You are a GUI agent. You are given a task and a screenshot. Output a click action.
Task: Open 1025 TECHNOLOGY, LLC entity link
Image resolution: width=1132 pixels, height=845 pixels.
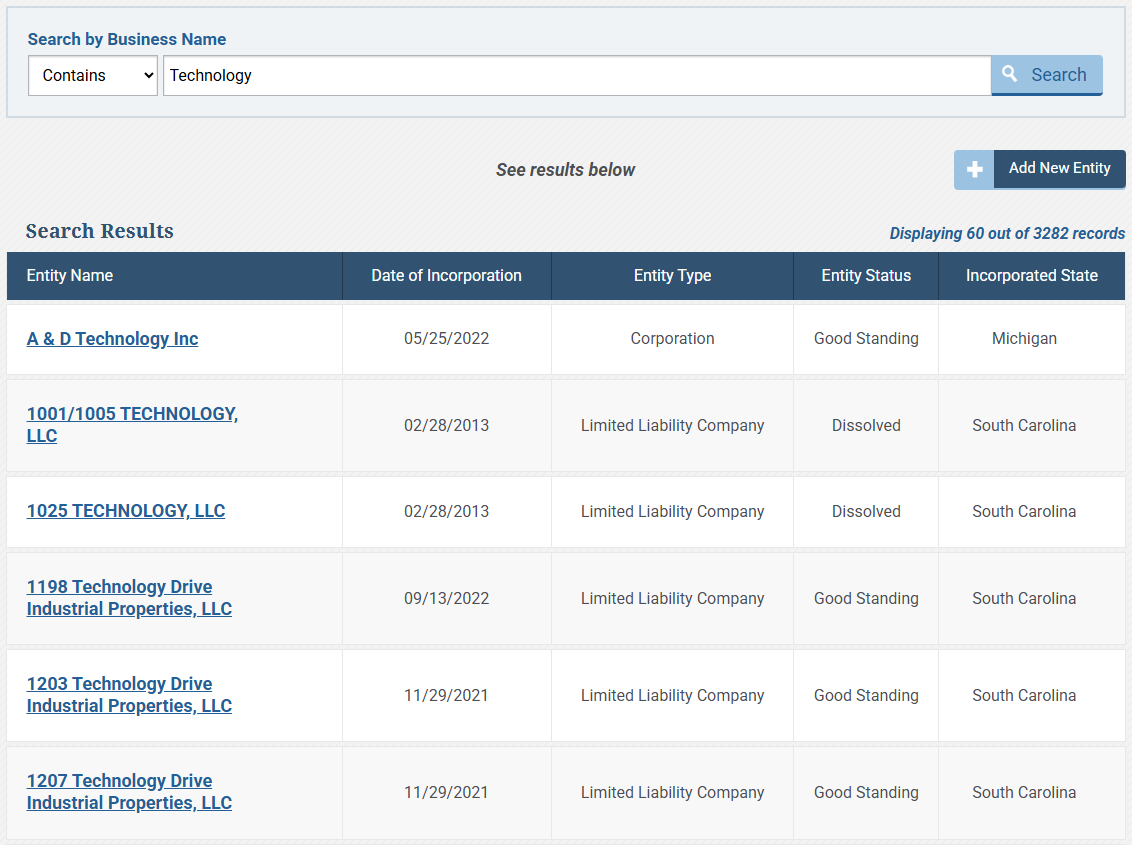[126, 511]
